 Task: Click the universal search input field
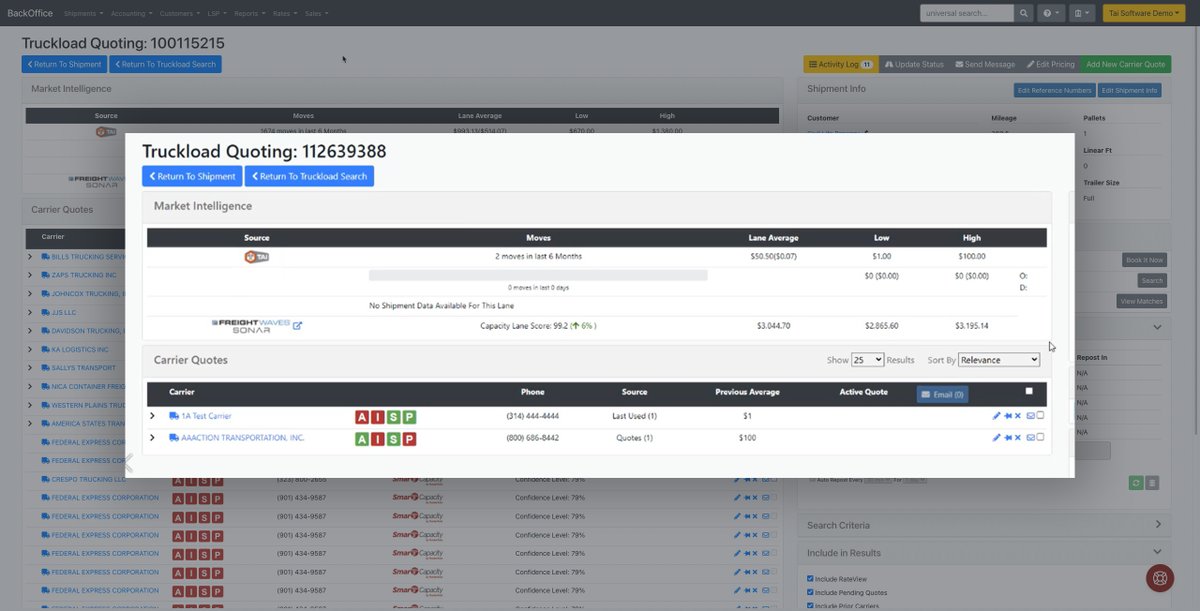pyautogui.click(x=966, y=13)
